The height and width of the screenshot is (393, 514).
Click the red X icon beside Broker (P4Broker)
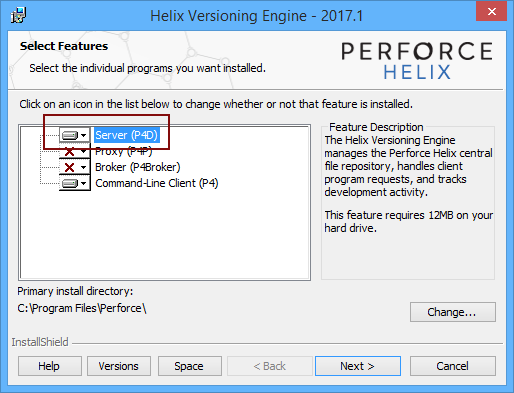tap(70, 167)
